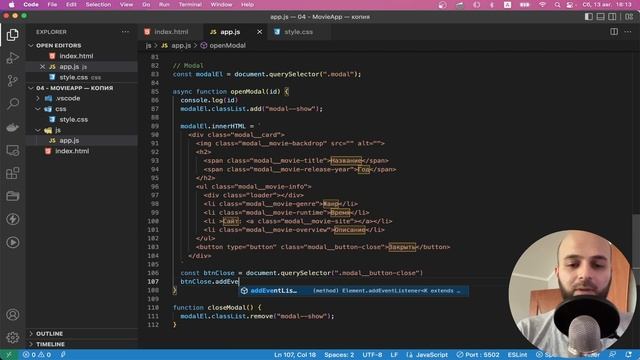Viewport: 640px width, 360px height.
Task: Open the remote window status button
Action: coord(9,355)
